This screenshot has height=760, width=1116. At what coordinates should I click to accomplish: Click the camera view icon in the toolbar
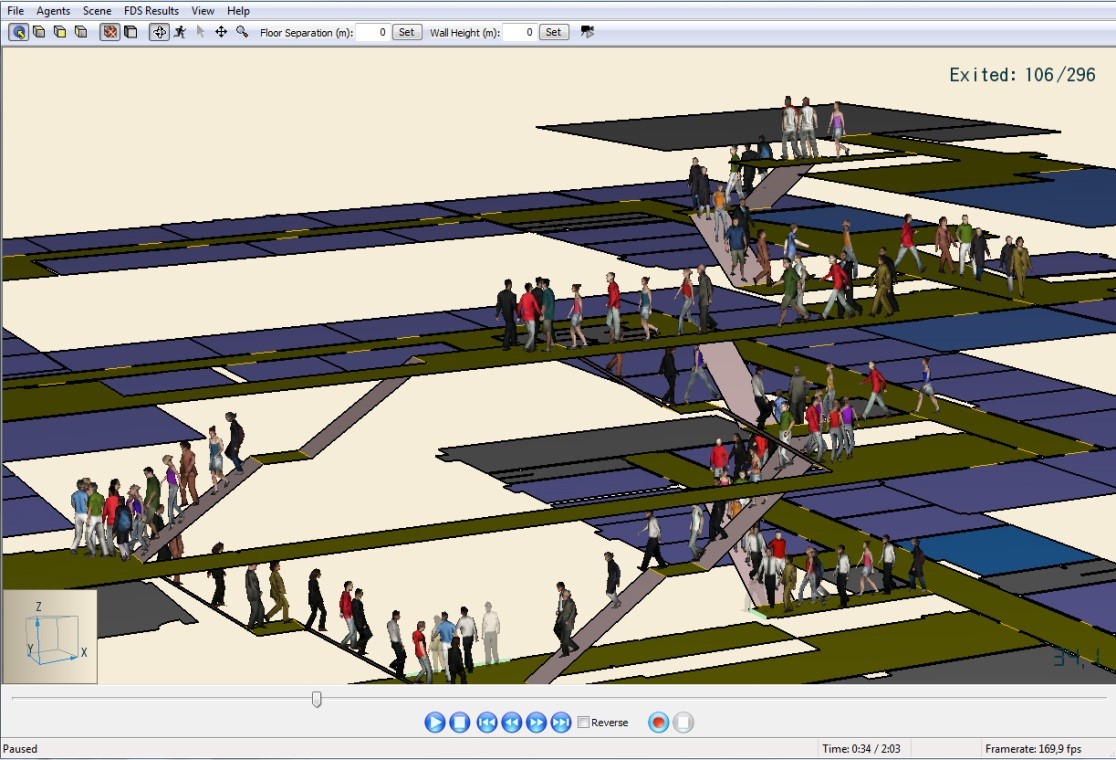pos(587,32)
